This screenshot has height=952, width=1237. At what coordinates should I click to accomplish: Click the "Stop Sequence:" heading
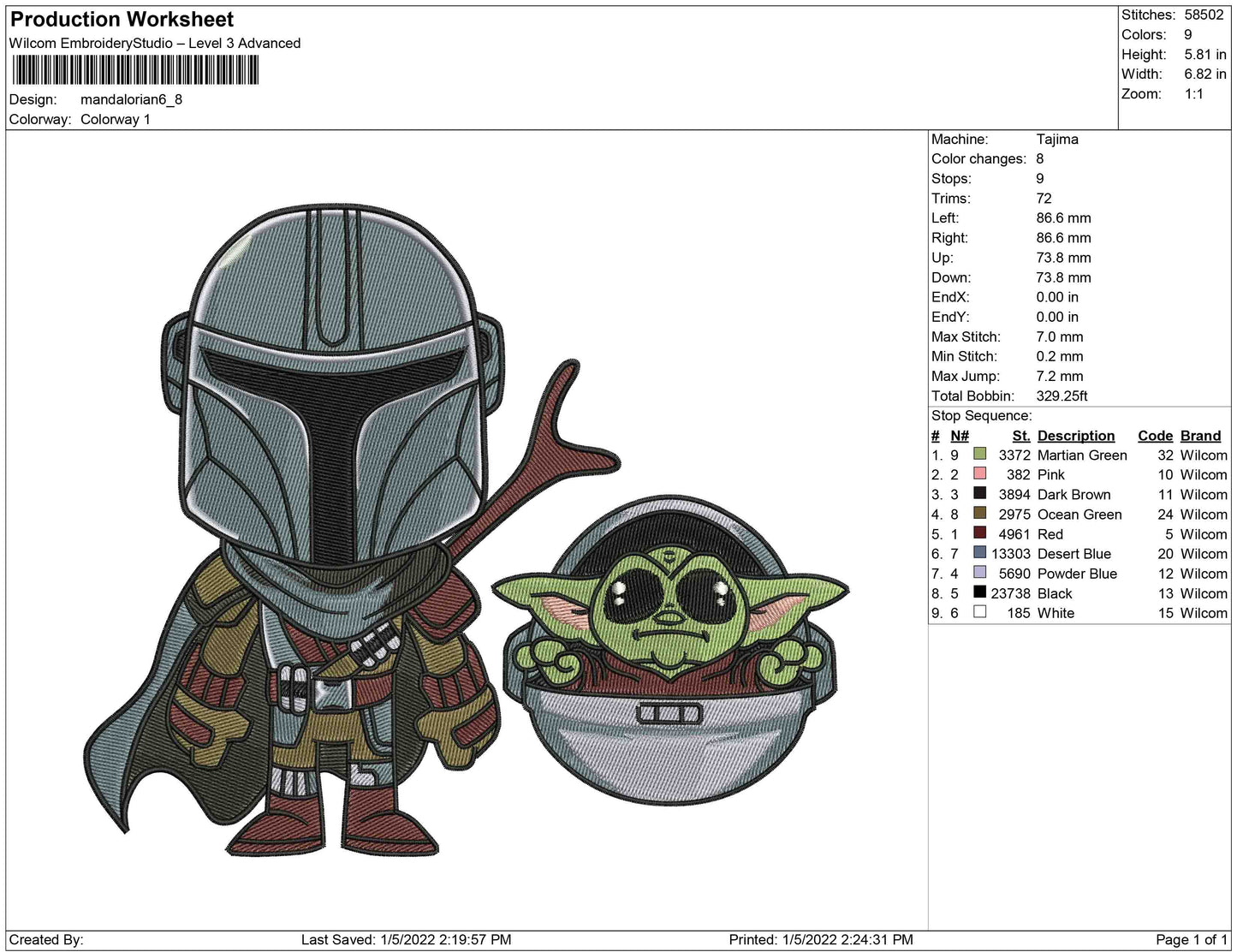pyautogui.click(x=982, y=416)
